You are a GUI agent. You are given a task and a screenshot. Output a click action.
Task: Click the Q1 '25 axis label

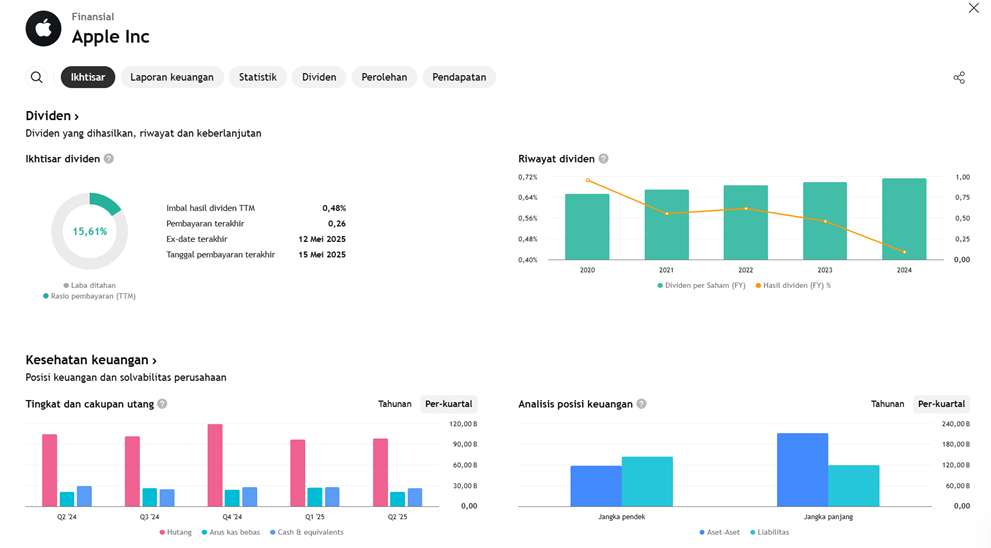coord(315,517)
